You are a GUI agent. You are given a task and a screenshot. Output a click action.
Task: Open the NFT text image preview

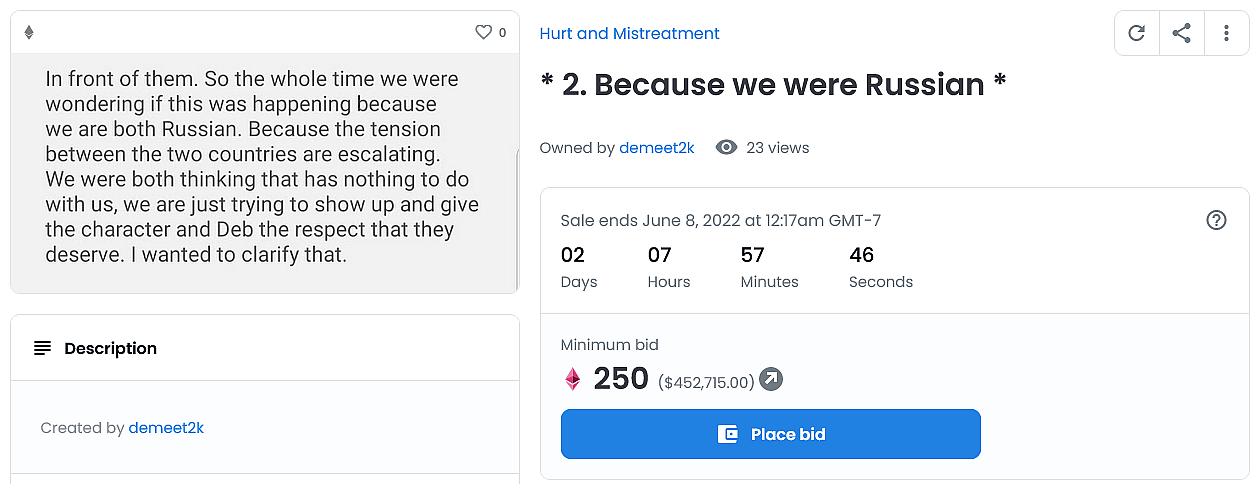(262, 172)
